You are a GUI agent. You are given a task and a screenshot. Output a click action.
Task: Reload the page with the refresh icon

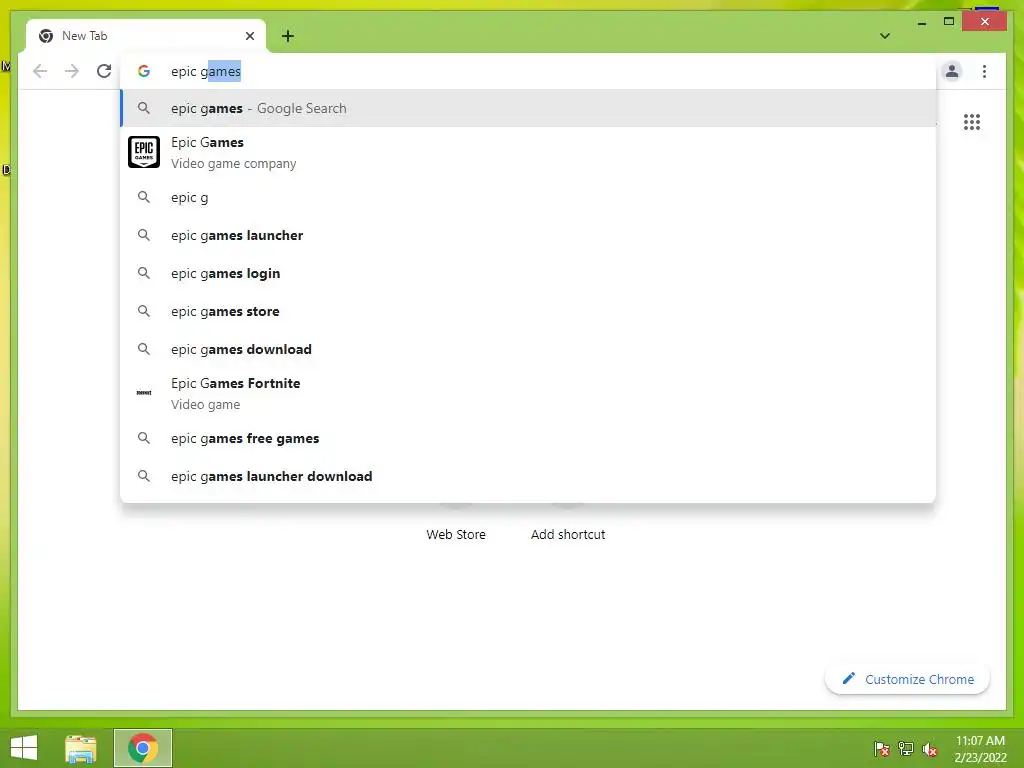point(104,71)
